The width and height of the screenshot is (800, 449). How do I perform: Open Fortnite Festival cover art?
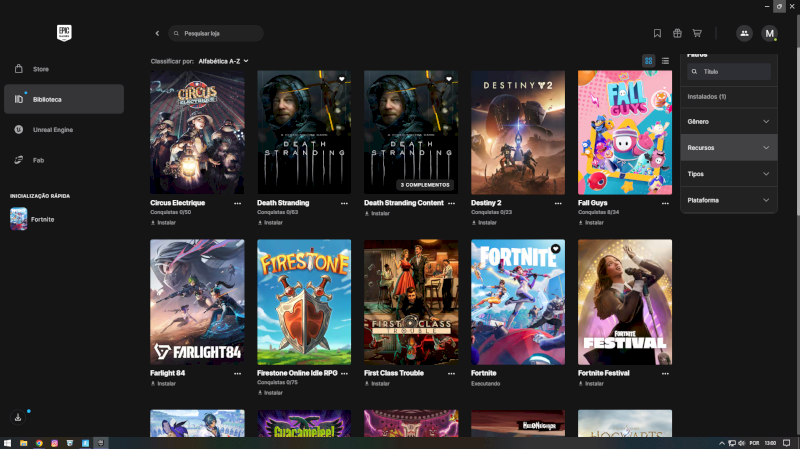(625, 302)
